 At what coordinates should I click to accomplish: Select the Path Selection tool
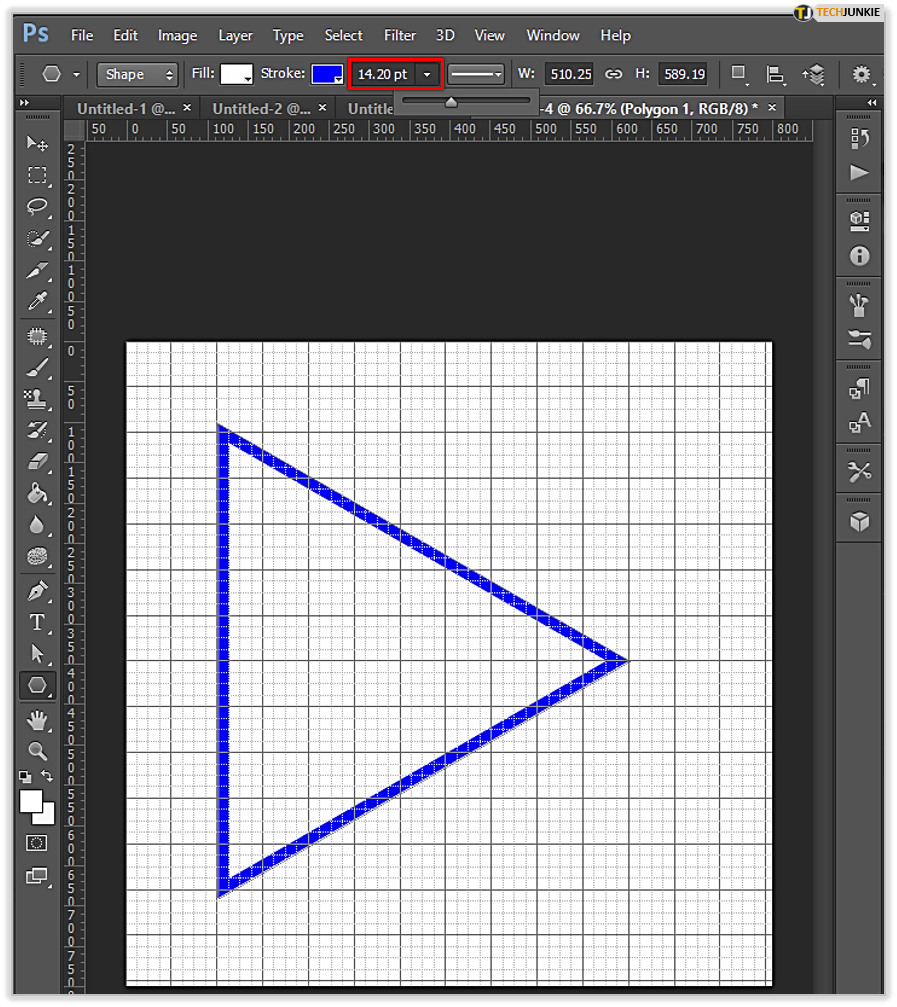[37, 654]
